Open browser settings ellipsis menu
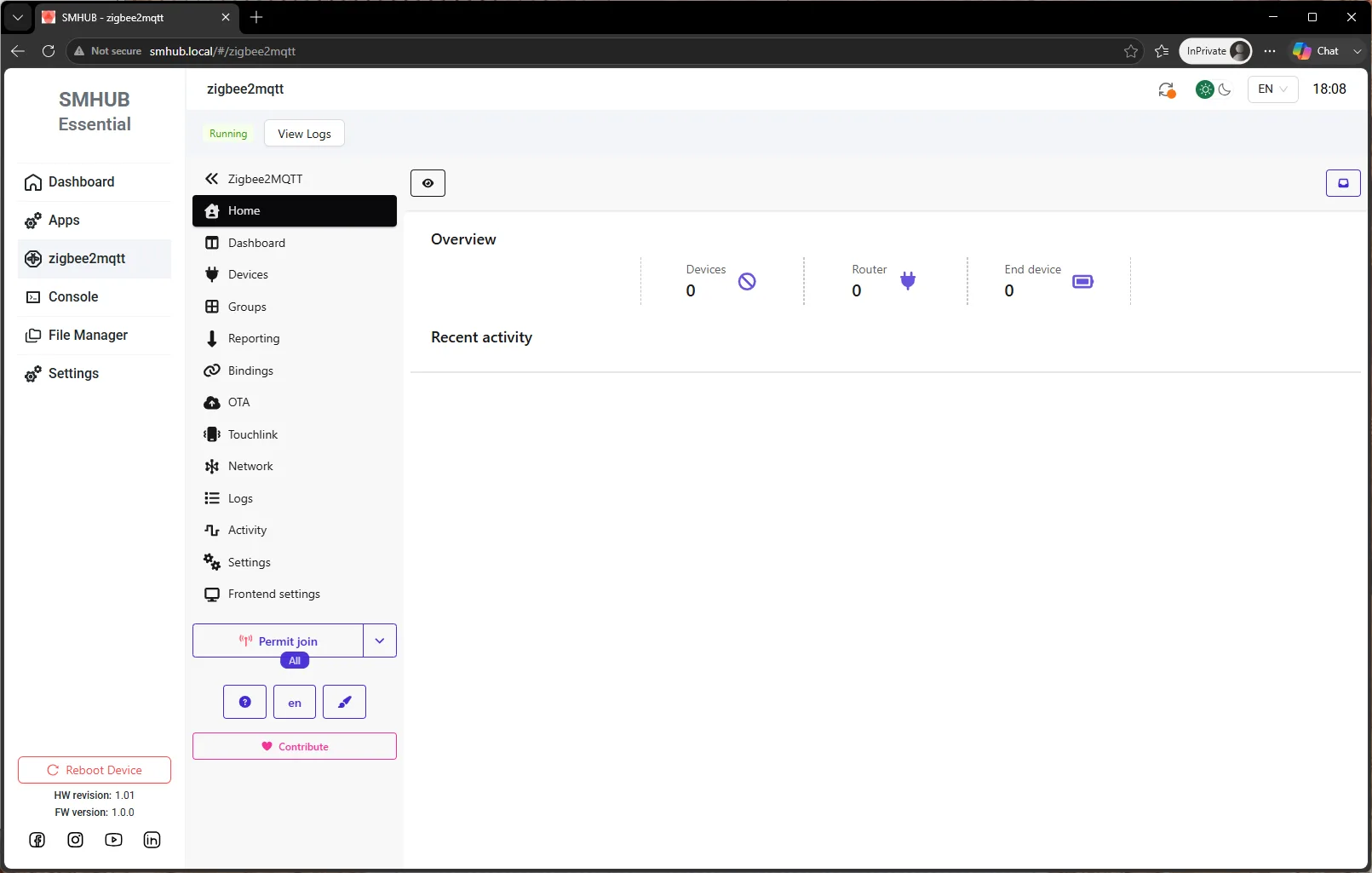 pyautogui.click(x=1270, y=51)
